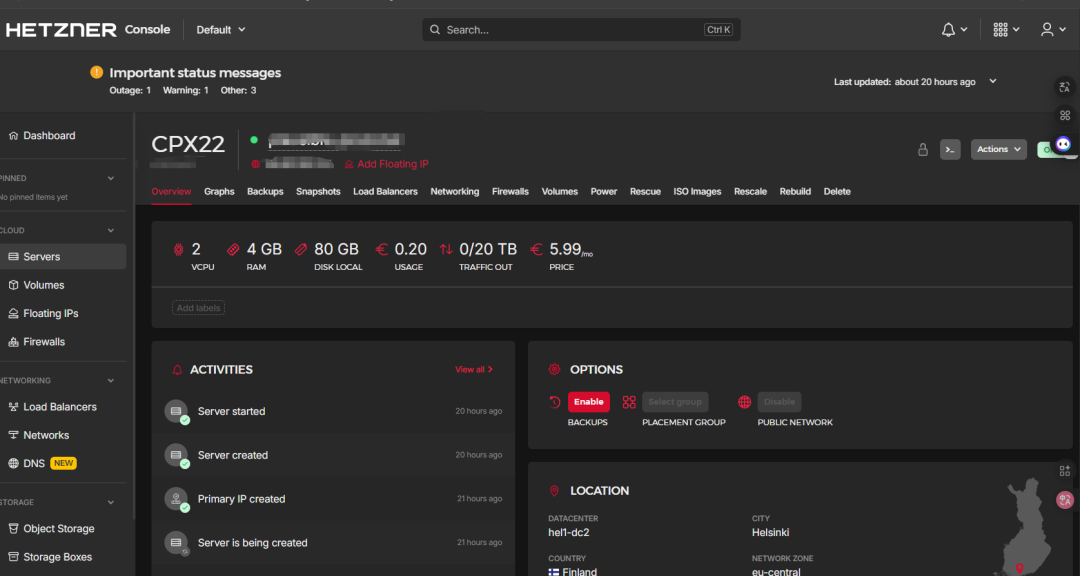Click the chat bot avatar icon
This screenshot has width=1080, height=576.
[1063, 144]
